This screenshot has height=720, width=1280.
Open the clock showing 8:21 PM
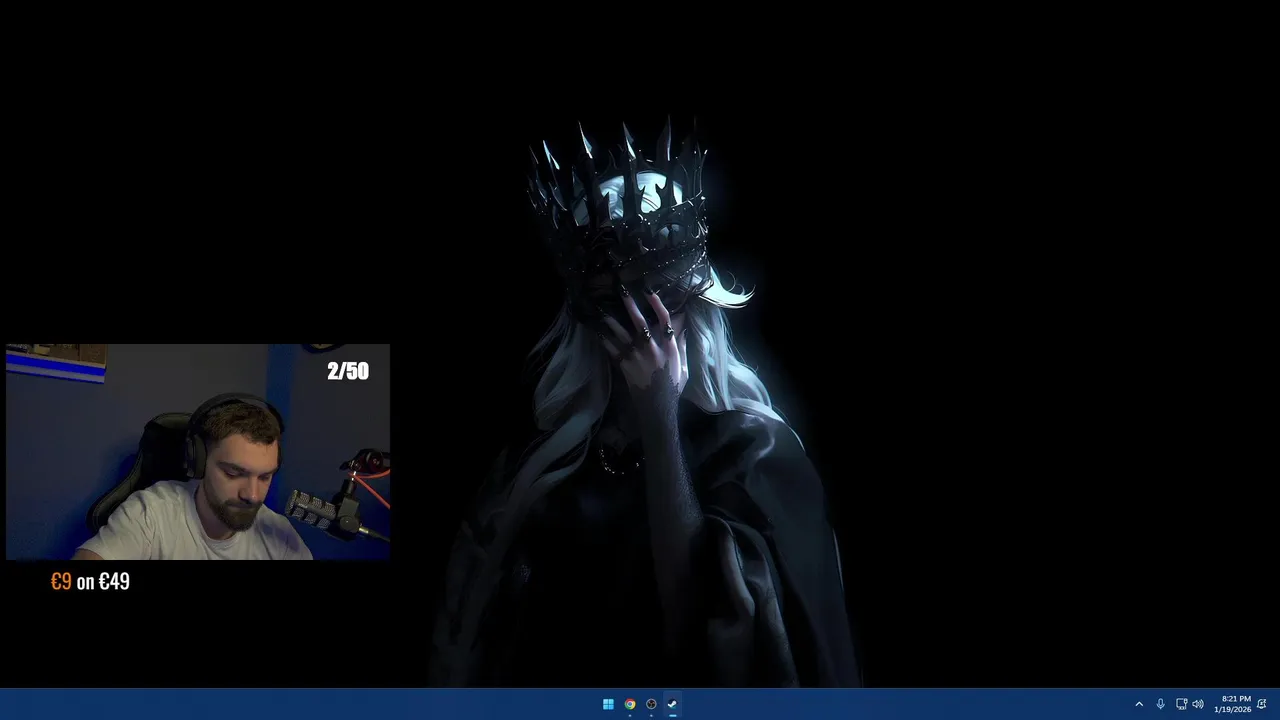click(1232, 704)
